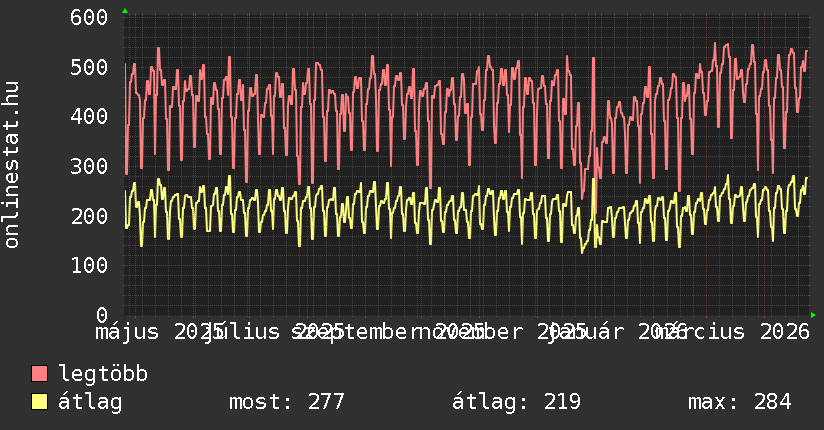The height and width of the screenshot is (430, 824).
Task: Click the 400 y-axis label
Action: (90, 116)
